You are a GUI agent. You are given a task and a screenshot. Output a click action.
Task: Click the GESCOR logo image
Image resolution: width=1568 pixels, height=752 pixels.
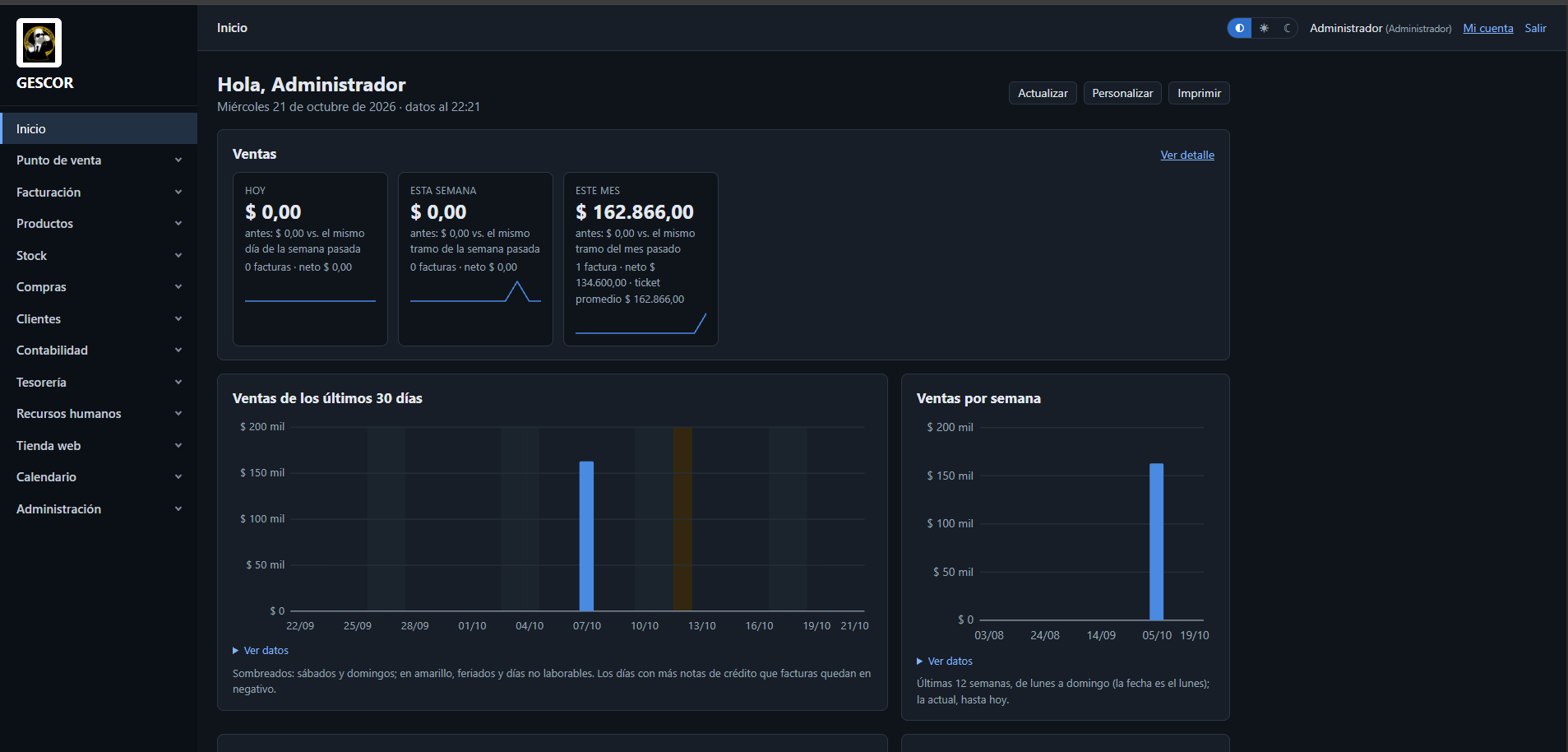click(x=39, y=43)
